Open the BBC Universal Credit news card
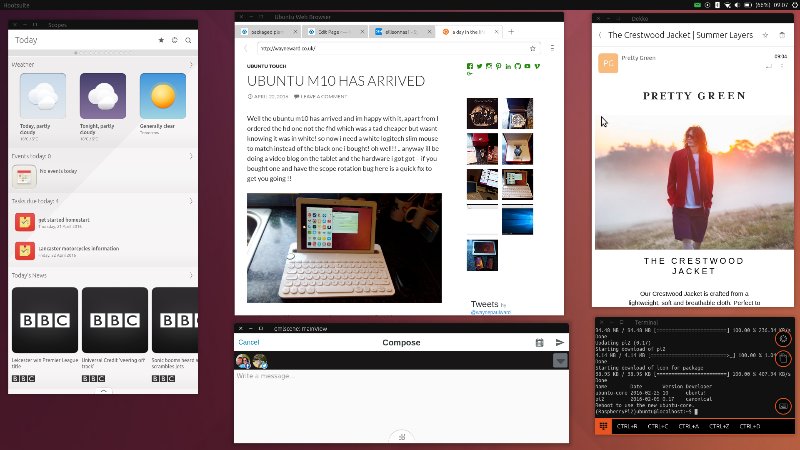800x450 pixels. pos(115,320)
